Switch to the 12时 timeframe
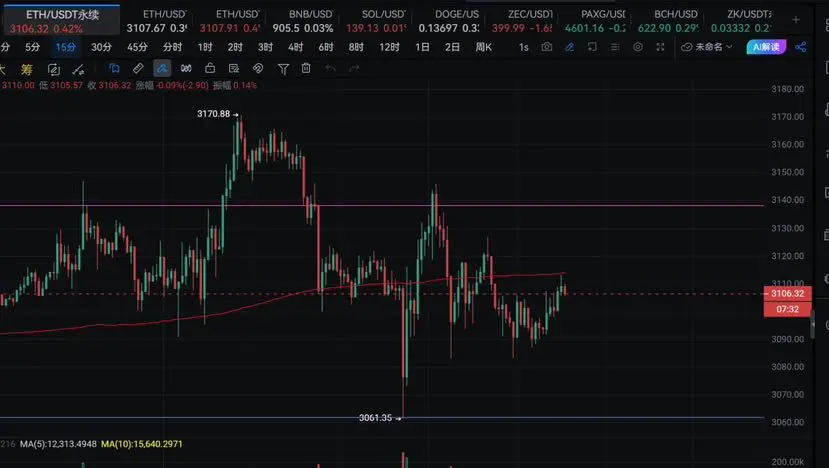The height and width of the screenshot is (468, 829). tap(390, 47)
